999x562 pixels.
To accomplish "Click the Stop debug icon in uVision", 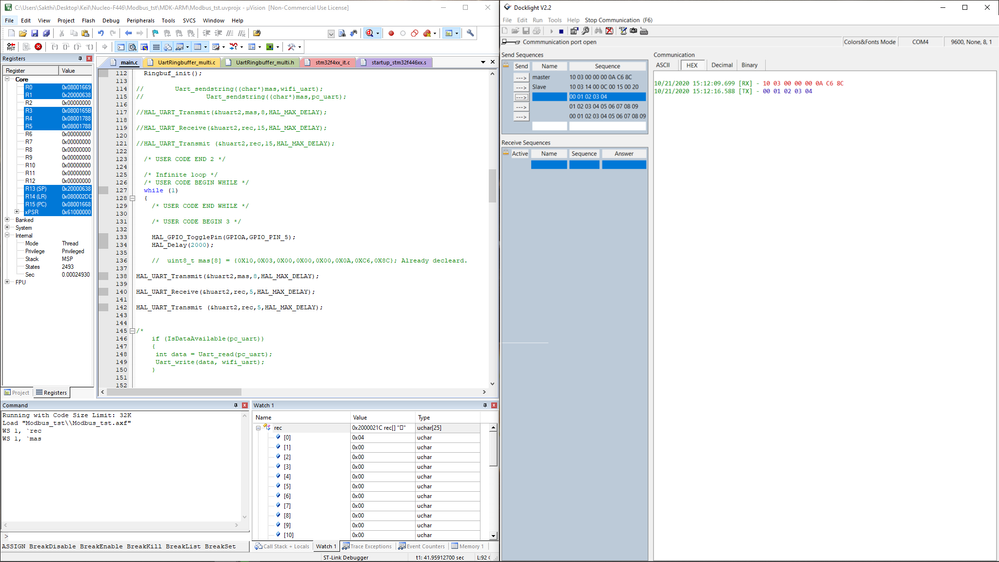I will 38,47.
